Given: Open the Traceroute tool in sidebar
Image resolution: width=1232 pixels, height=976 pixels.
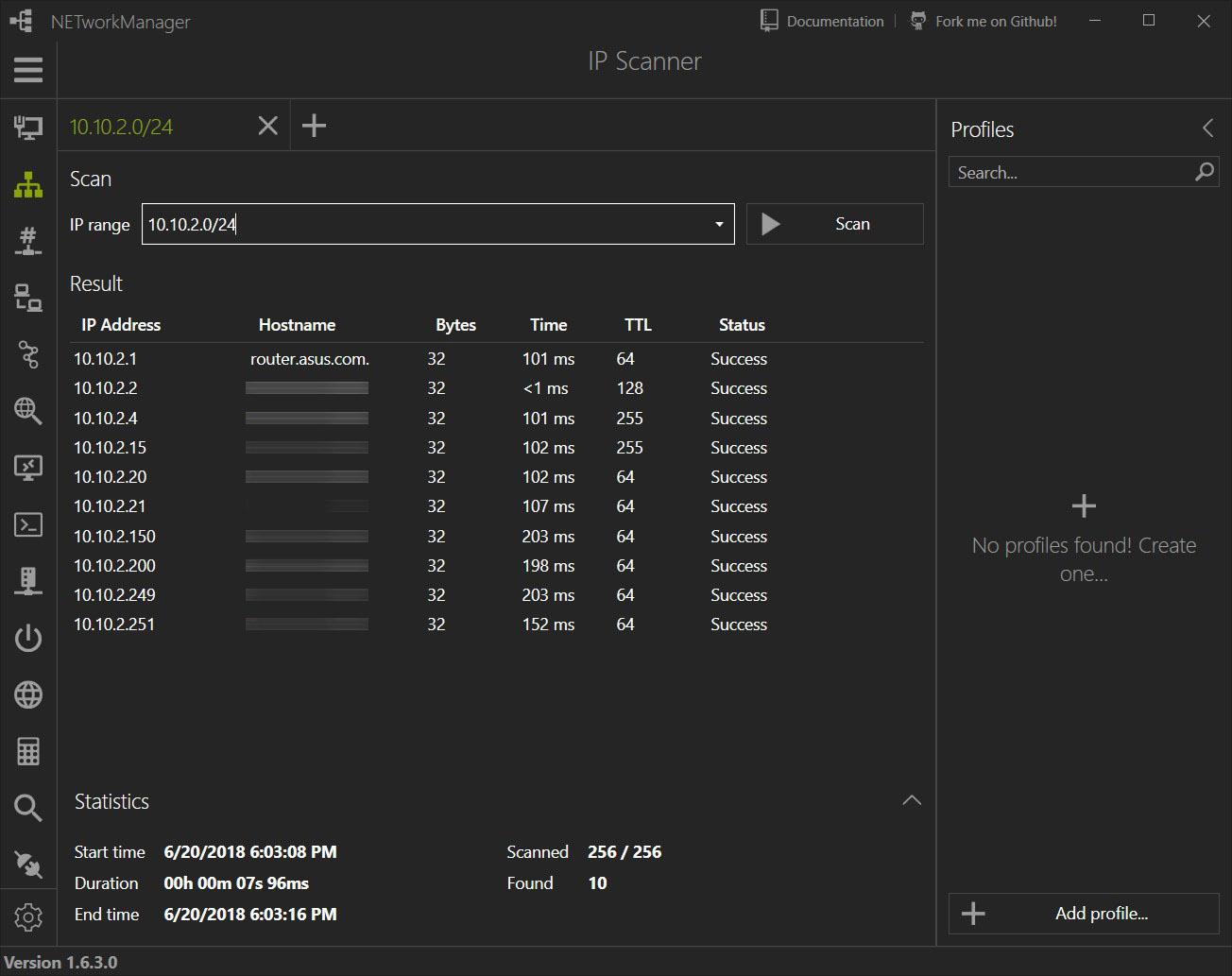Looking at the screenshot, I should click(28, 354).
